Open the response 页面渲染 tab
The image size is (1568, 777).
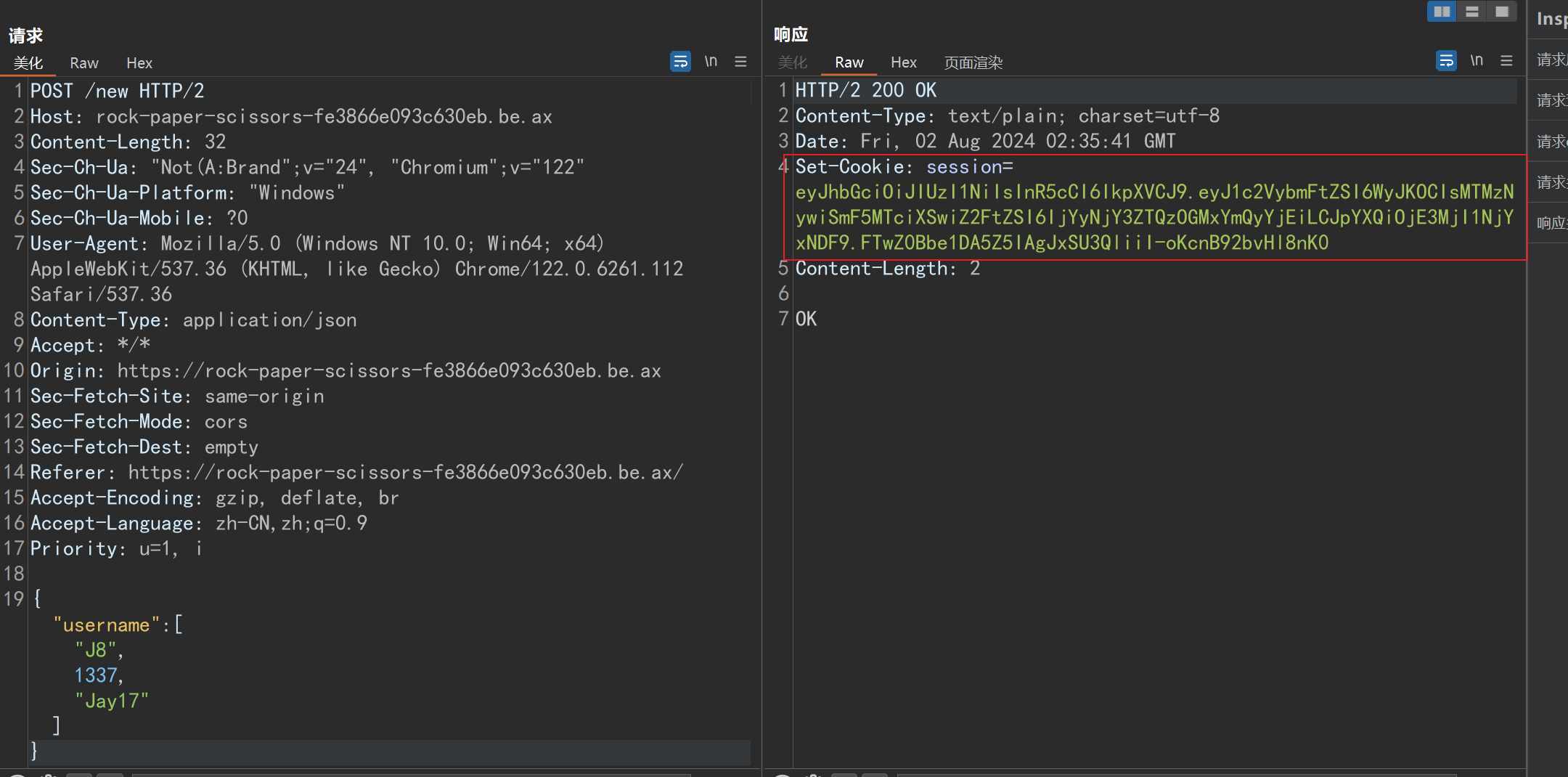(x=973, y=62)
